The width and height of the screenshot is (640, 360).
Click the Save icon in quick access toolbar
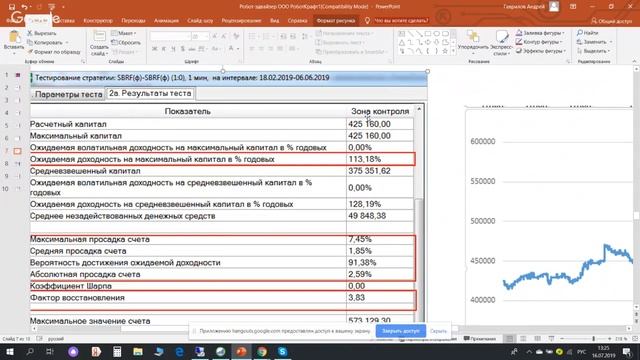tap(12, 7)
